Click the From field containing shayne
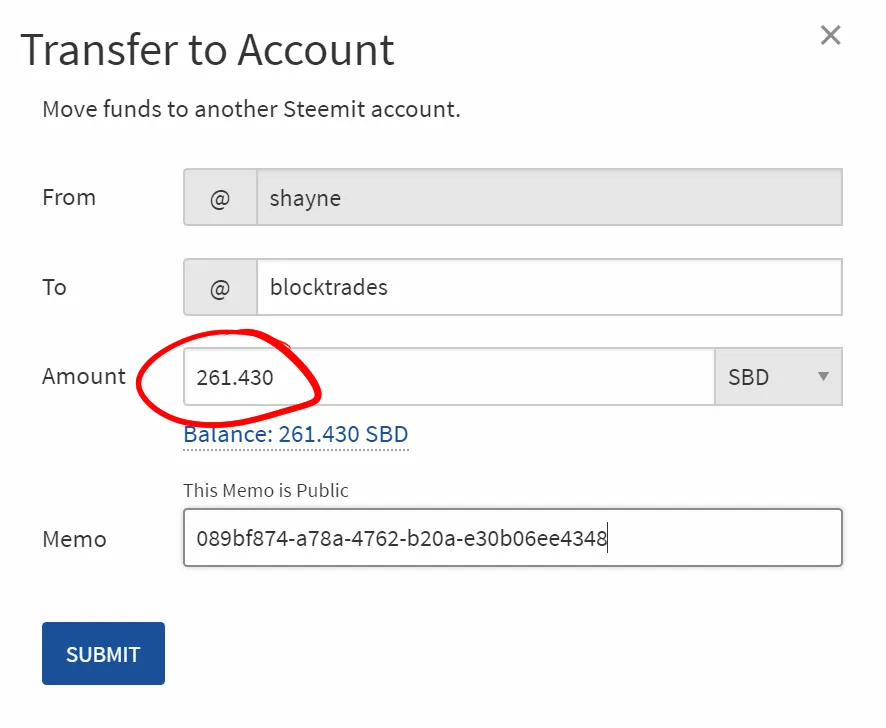 click(x=548, y=198)
